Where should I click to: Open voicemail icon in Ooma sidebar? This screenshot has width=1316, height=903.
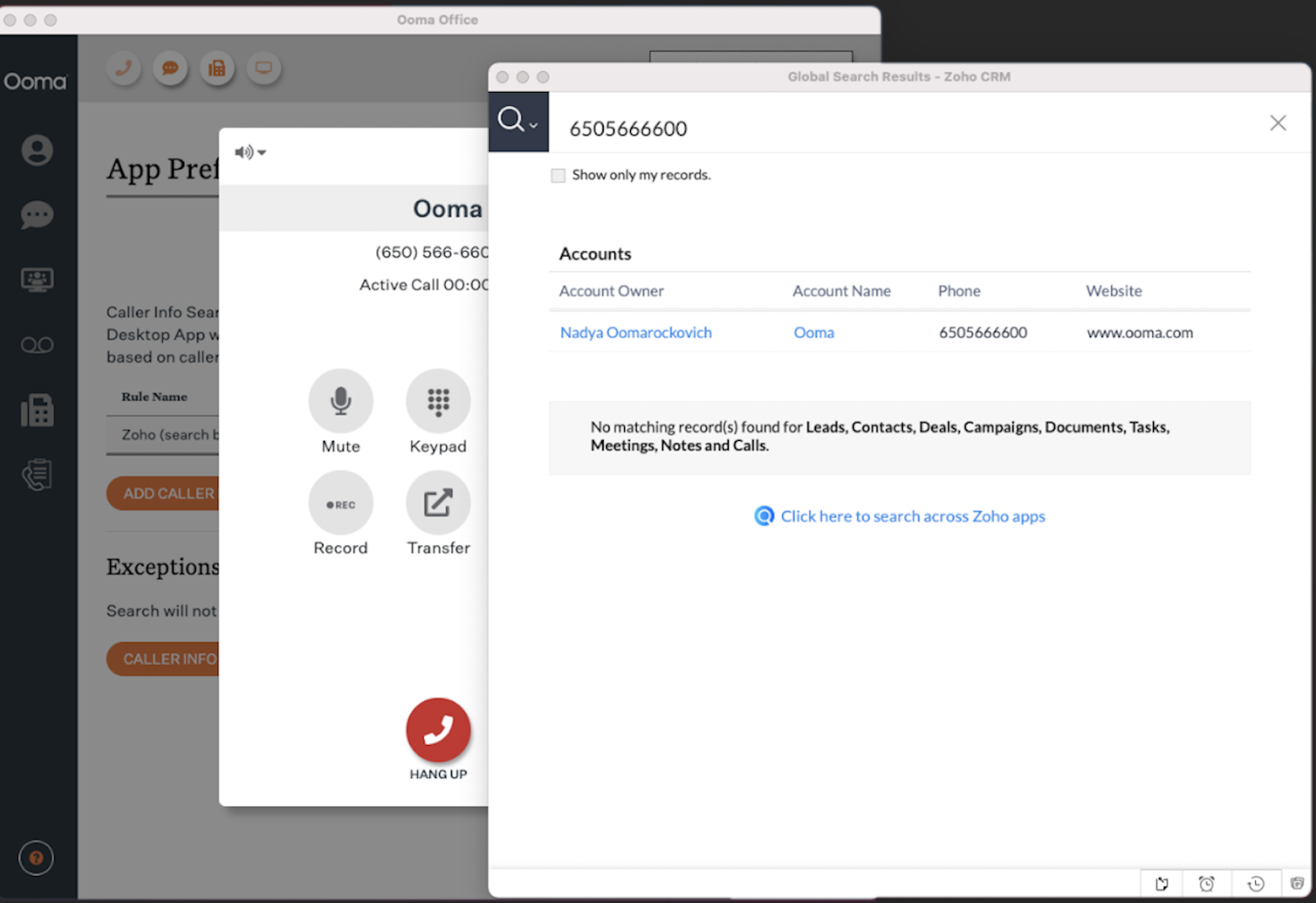coord(37,345)
